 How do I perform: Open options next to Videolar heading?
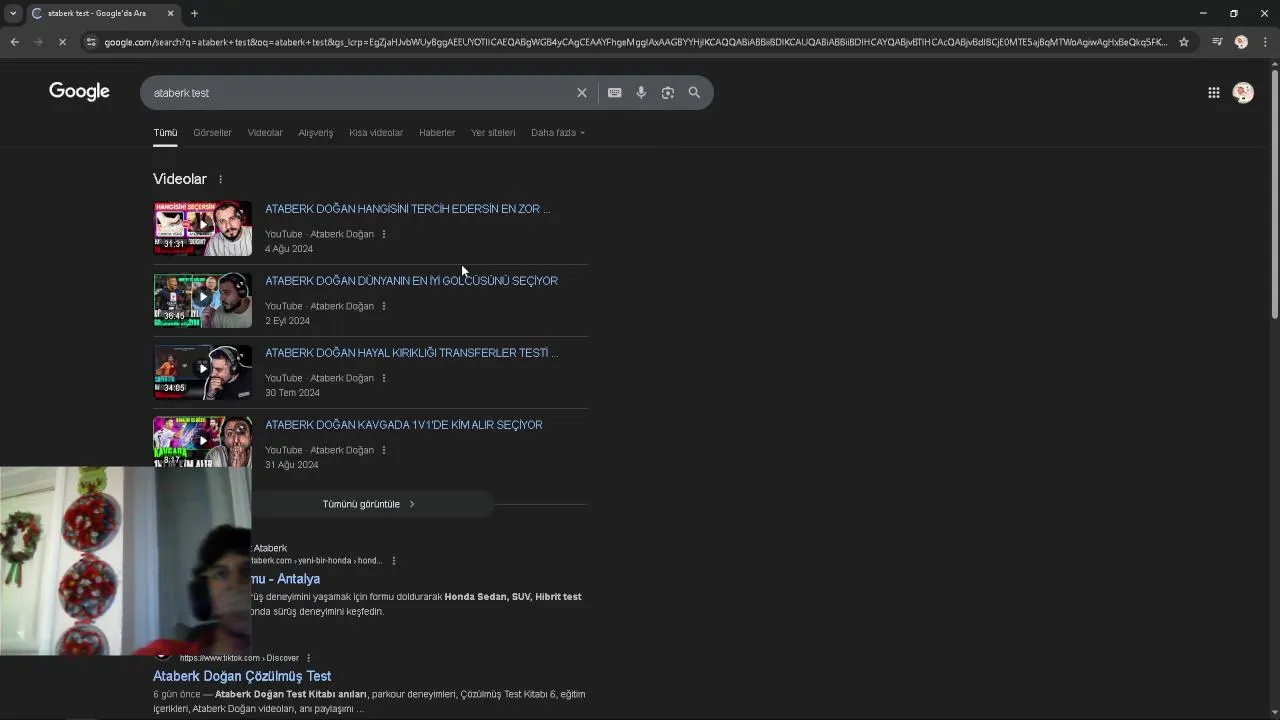(x=220, y=179)
